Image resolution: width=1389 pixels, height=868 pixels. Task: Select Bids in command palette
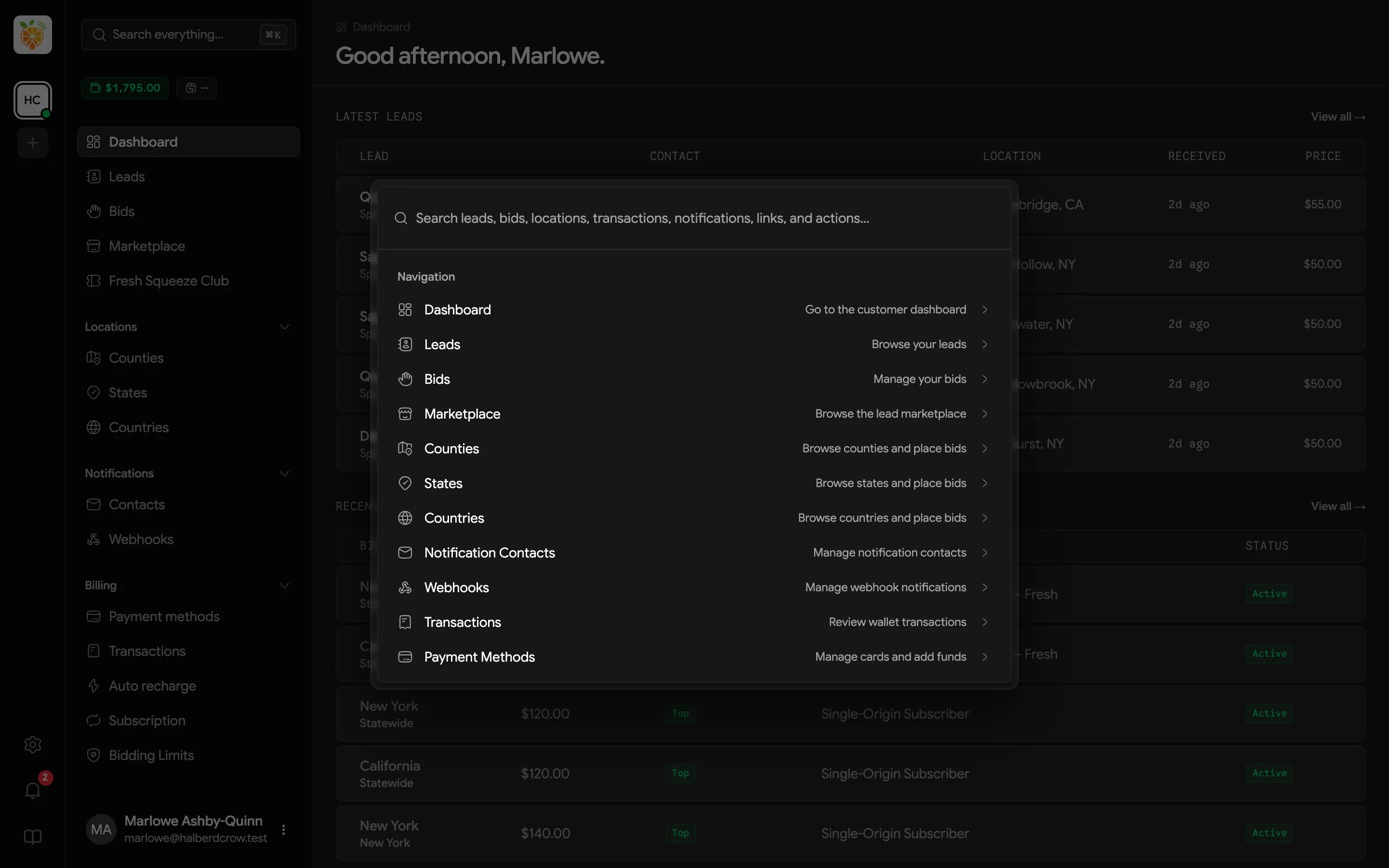pos(694,379)
